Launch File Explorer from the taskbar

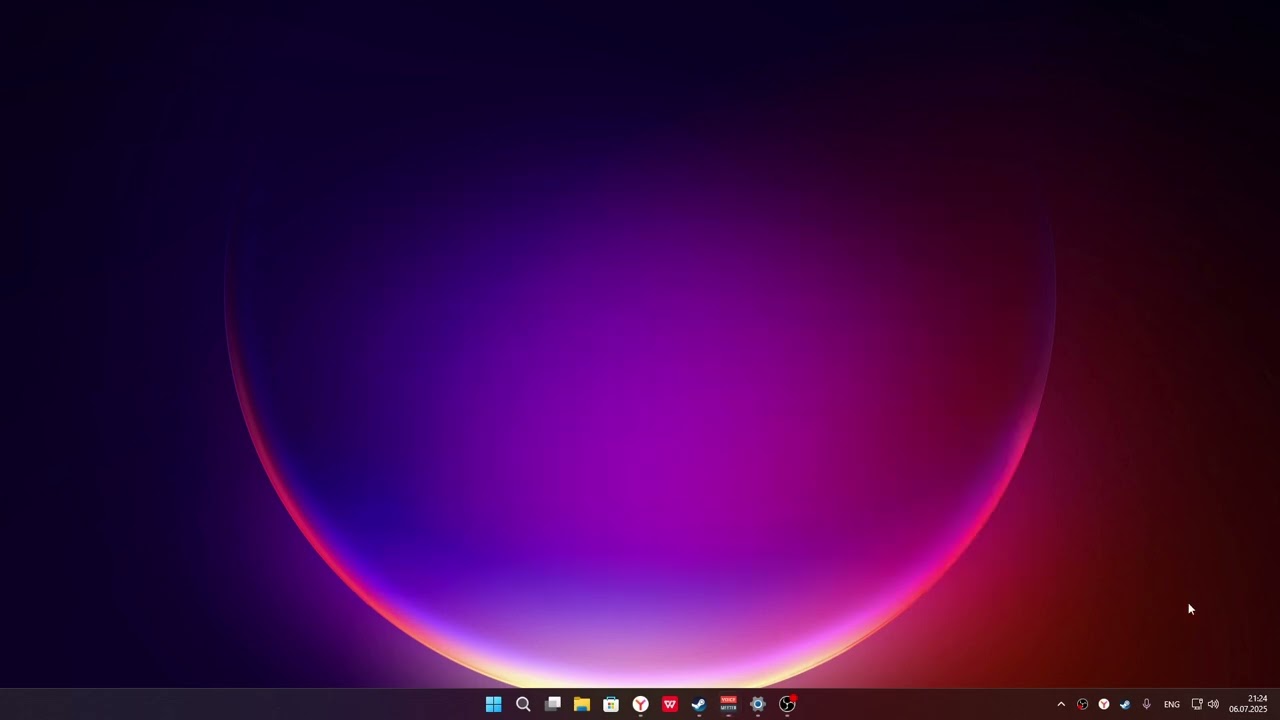tap(581, 704)
